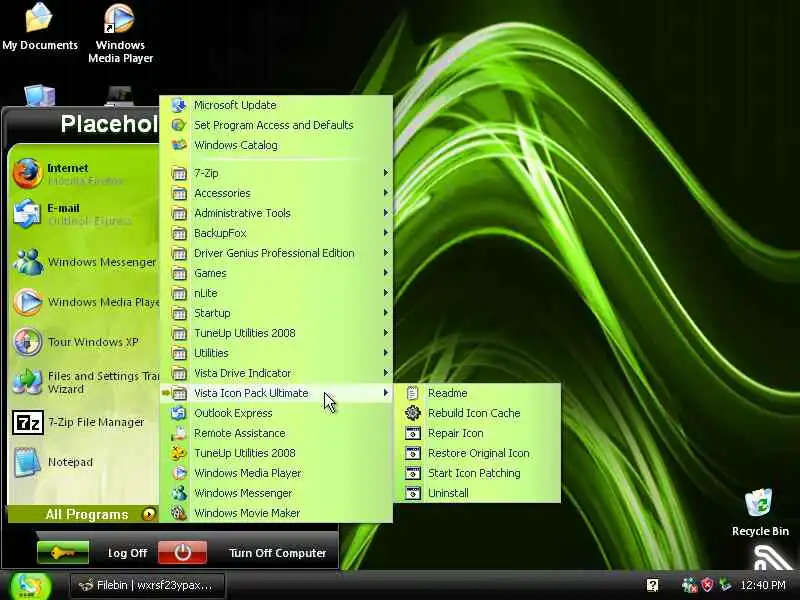Click the Notepad icon in Start menu
This screenshot has width=800, height=600.
(x=28, y=462)
